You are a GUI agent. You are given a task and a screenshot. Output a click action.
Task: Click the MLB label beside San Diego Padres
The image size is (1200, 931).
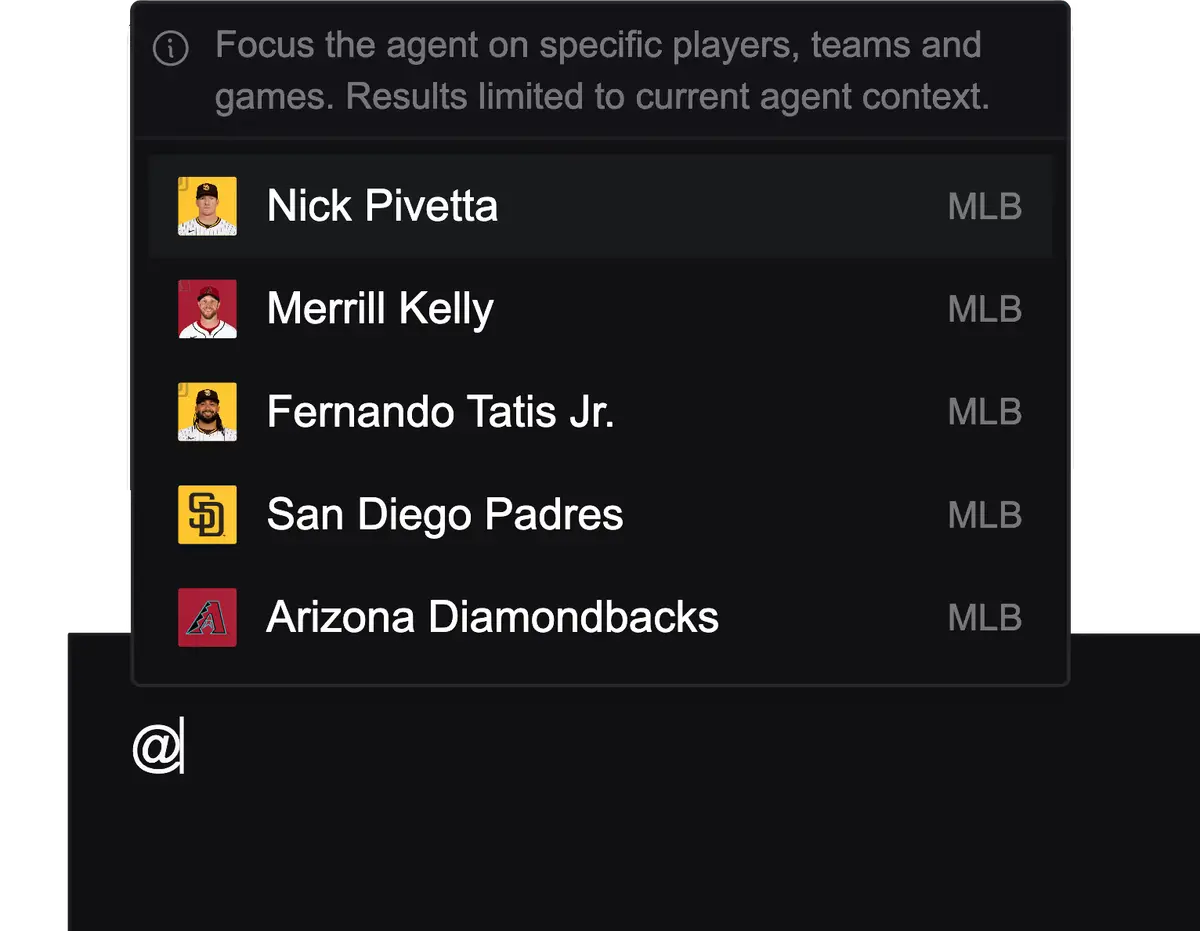point(984,515)
